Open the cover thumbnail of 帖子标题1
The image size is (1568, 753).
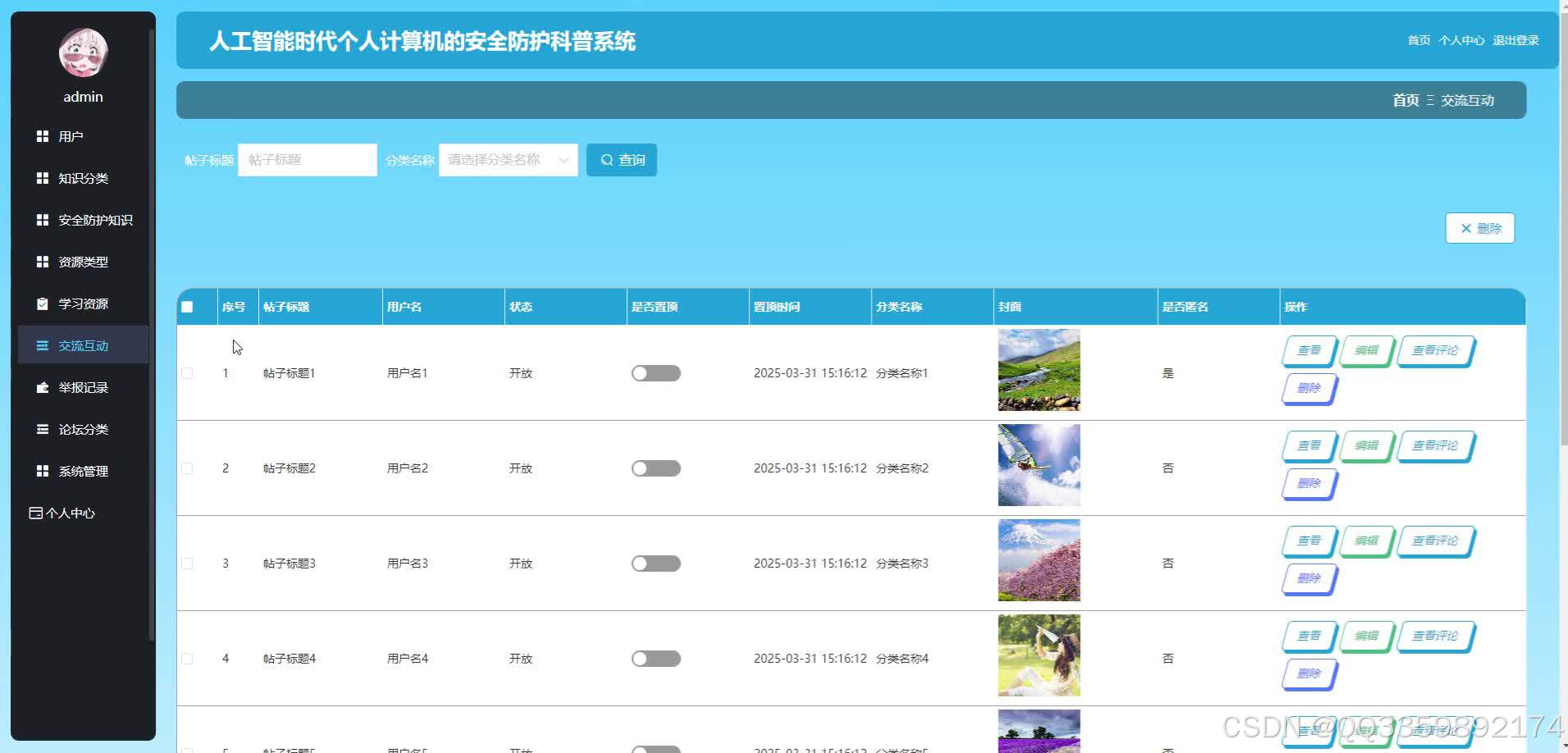[1038, 370]
